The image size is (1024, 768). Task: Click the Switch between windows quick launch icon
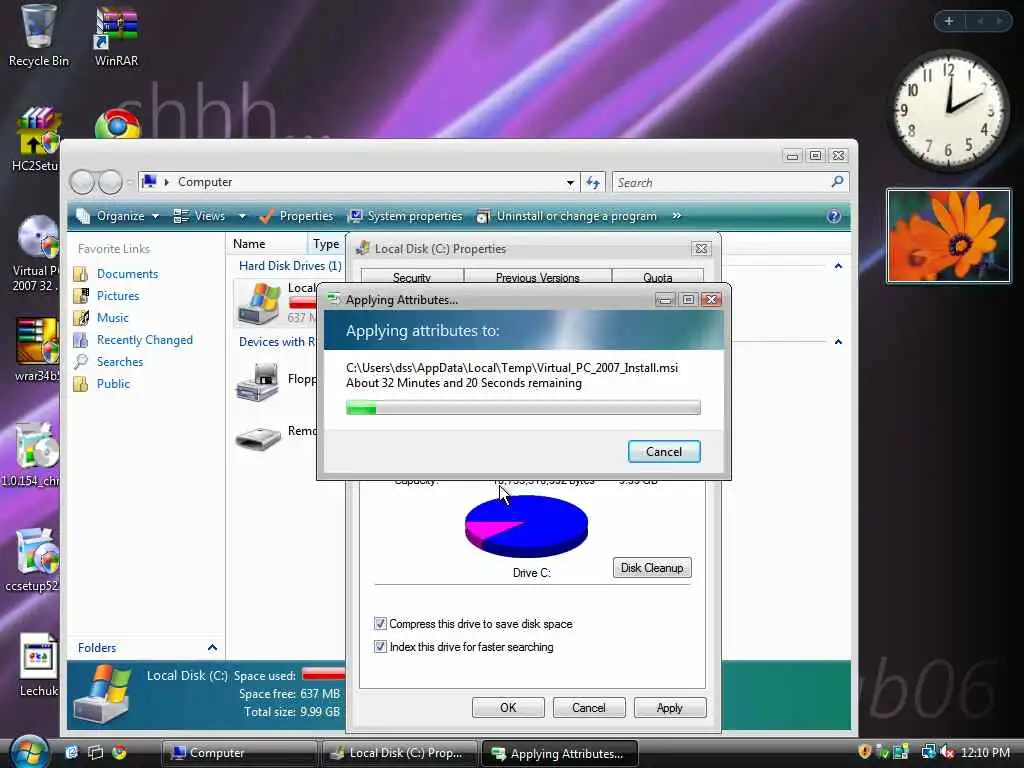95,752
